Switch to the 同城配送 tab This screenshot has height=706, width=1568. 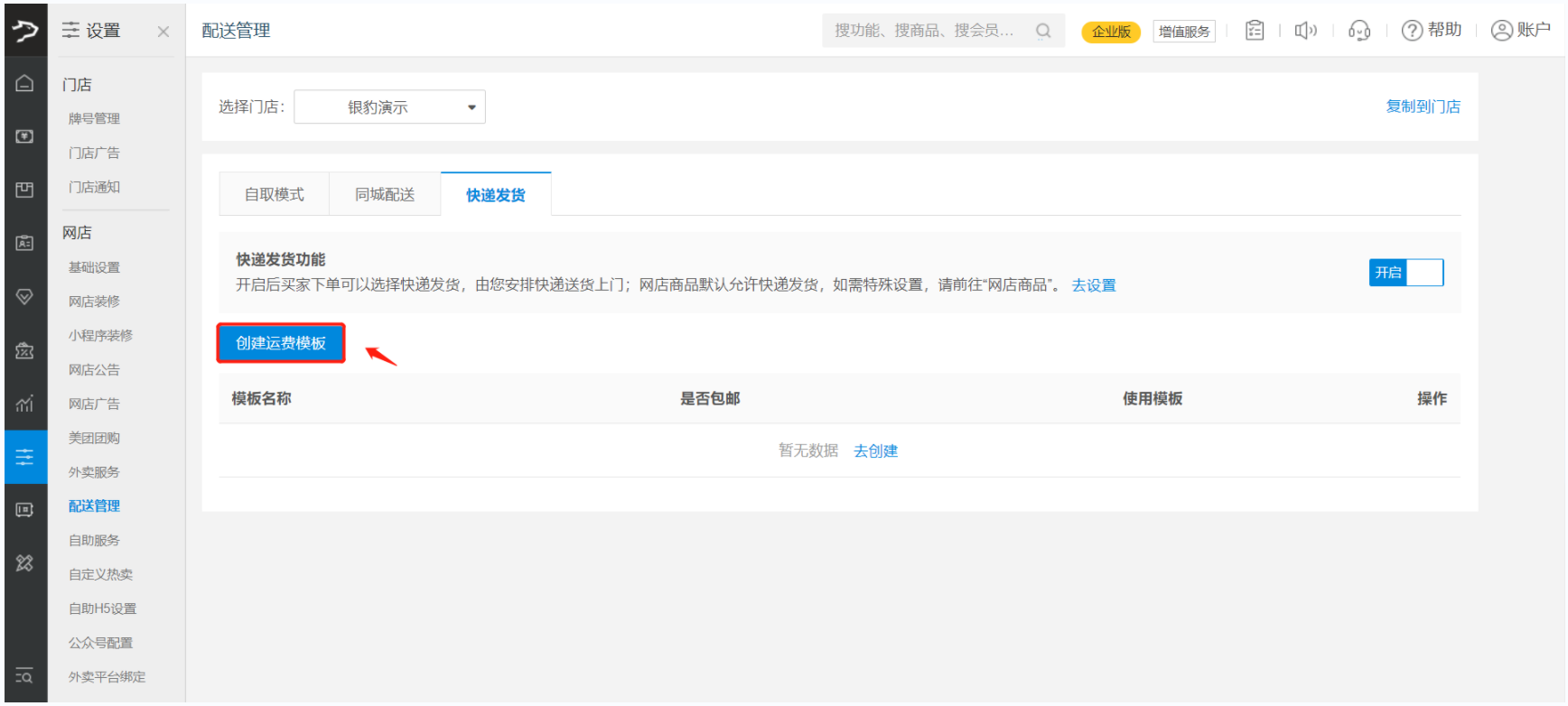pyautogui.click(x=385, y=195)
